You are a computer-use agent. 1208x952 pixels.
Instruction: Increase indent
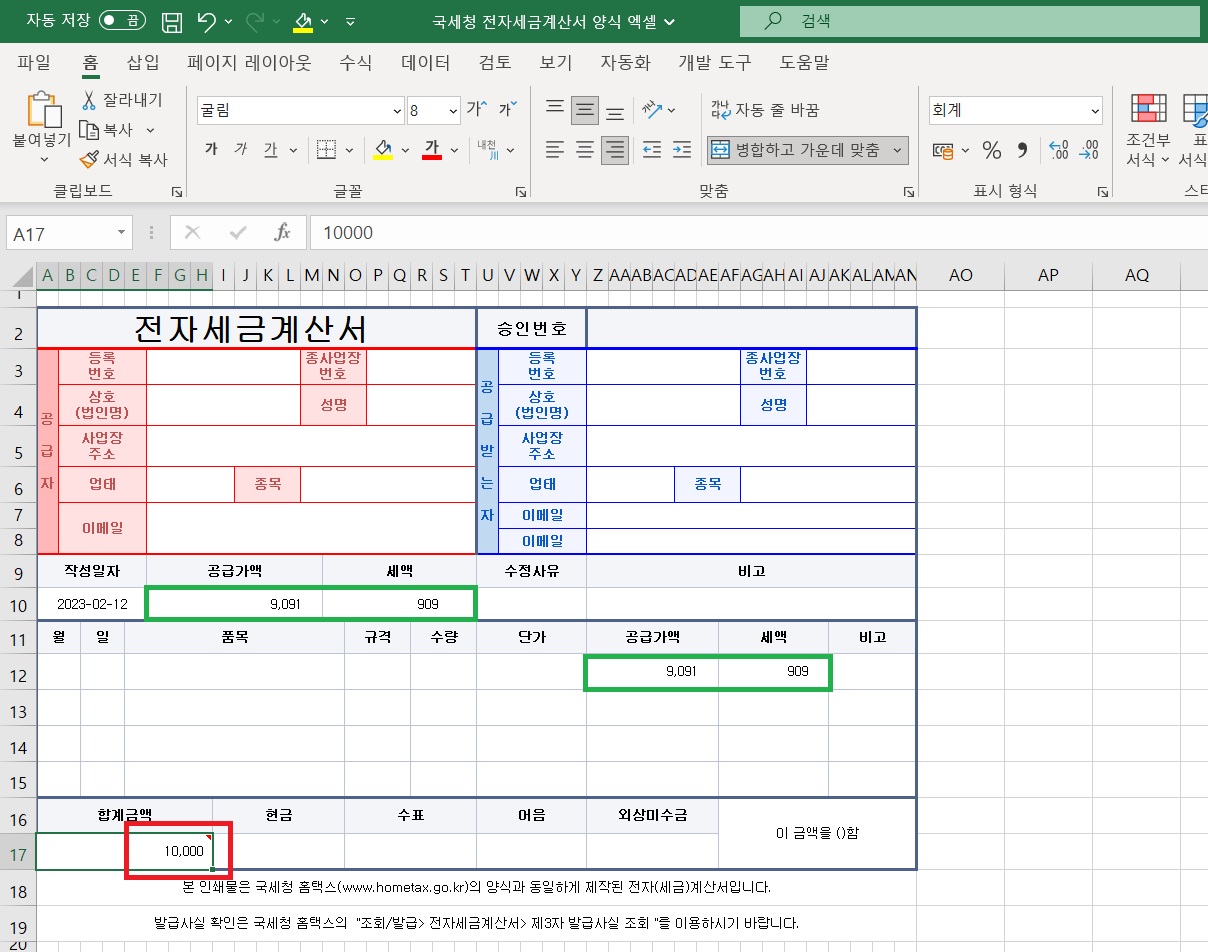click(682, 150)
